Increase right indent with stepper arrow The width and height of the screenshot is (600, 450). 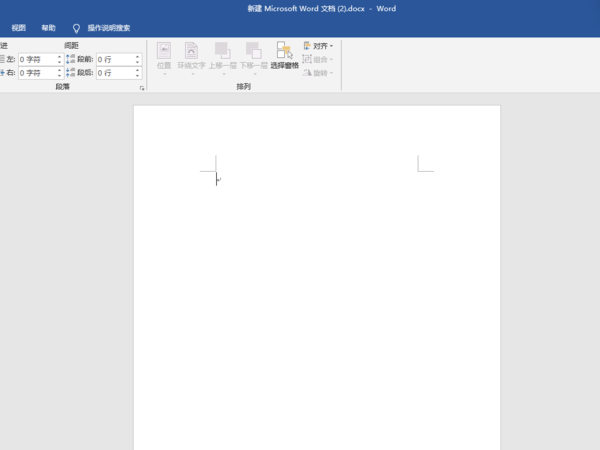tap(59, 70)
